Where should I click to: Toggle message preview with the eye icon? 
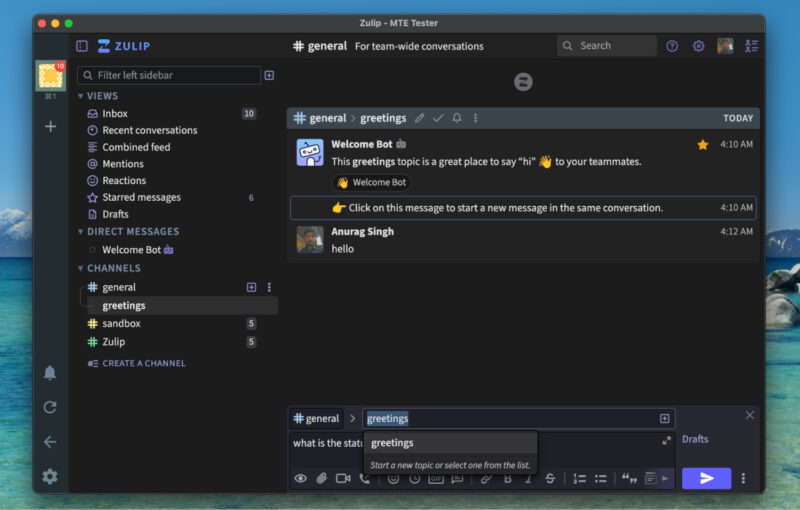(300, 479)
